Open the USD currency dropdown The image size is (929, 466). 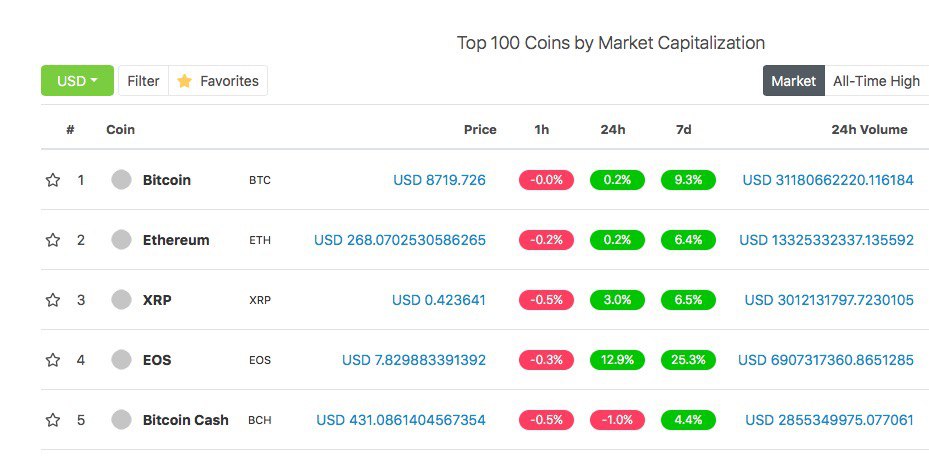pos(77,81)
